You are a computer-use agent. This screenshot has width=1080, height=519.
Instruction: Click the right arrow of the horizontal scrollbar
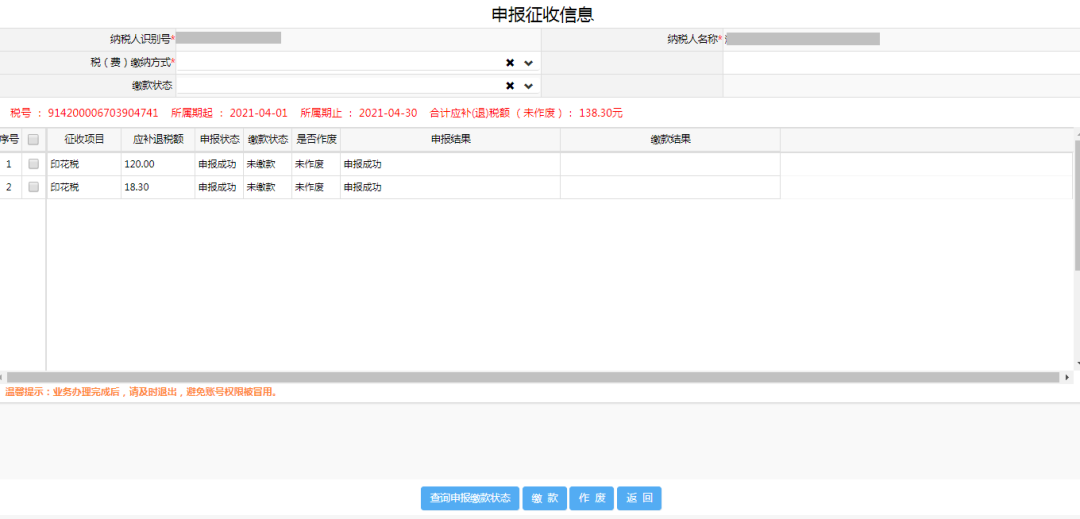coord(1068,377)
